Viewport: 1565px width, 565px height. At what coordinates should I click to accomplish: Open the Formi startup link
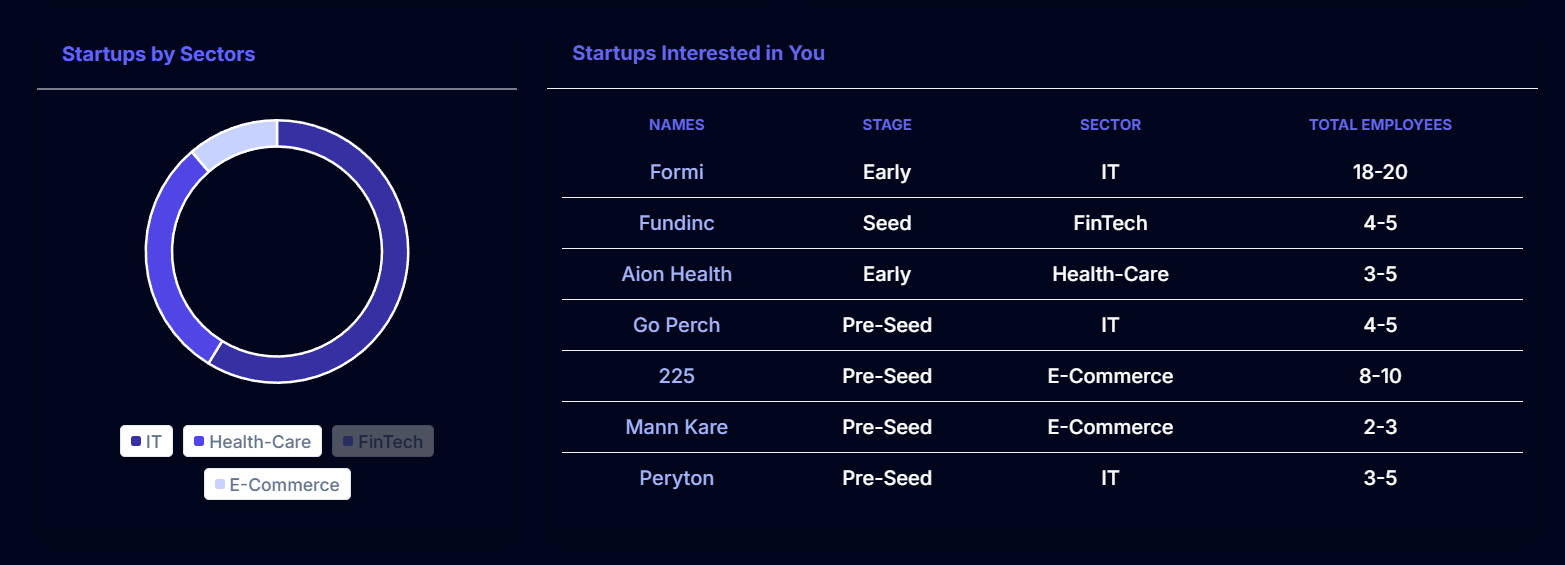[x=677, y=172]
